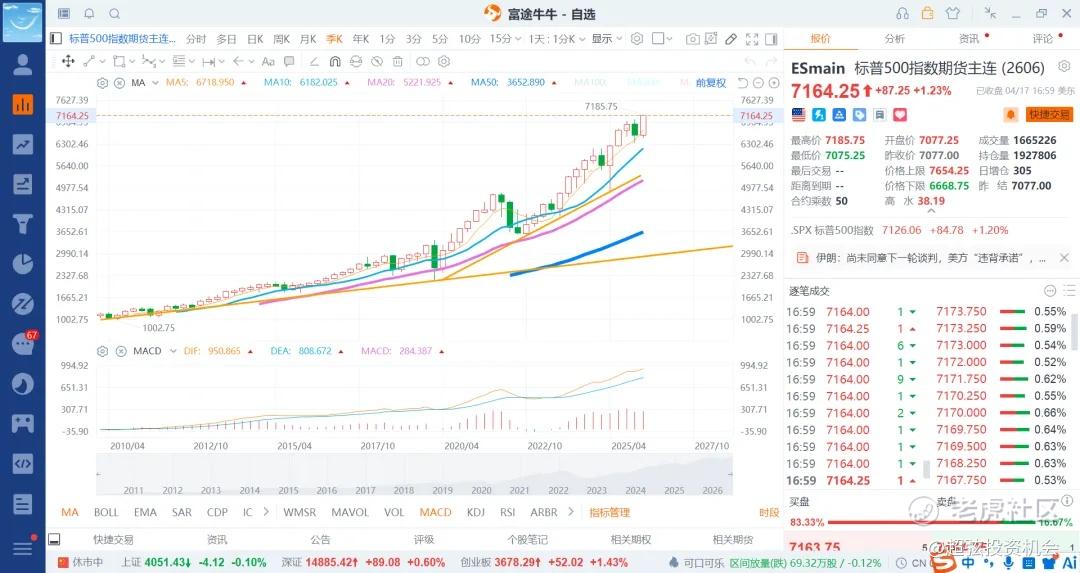
Task: Select the 季K quarterly chart period
Action: tap(335, 39)
